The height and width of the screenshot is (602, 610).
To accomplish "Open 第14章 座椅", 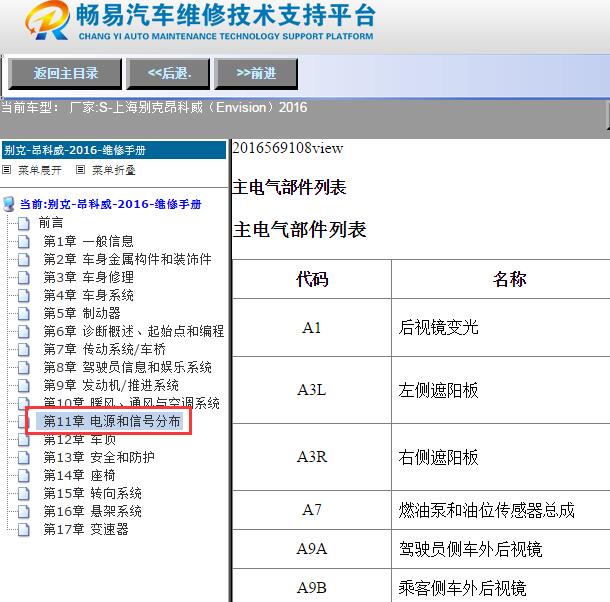I will tap(79, 475).
